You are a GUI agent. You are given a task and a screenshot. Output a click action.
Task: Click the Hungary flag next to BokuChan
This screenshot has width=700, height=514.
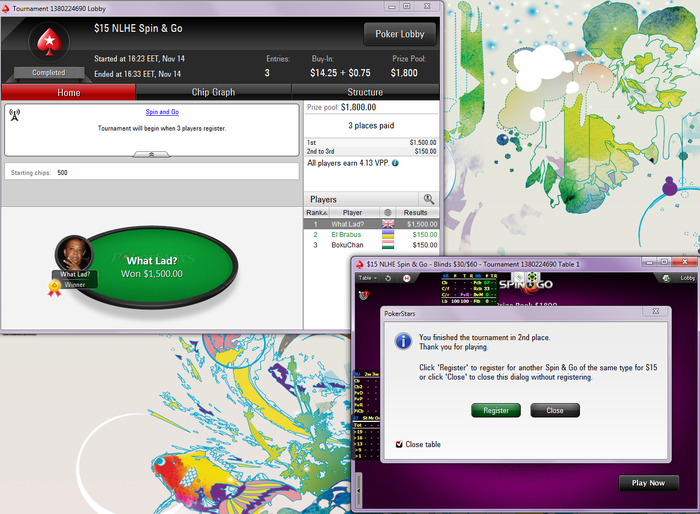pos(388,245)
